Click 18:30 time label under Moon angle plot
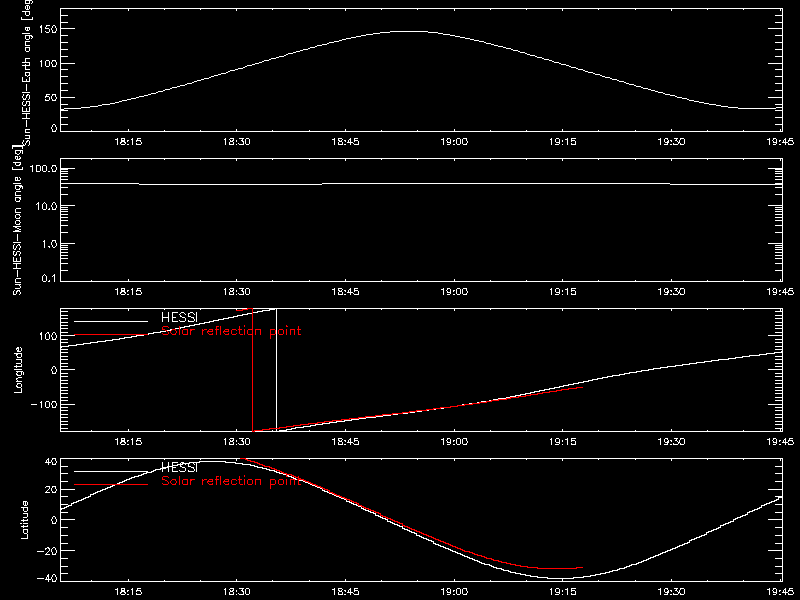This screenshot has height=600, width=800. tap(237, 292)
